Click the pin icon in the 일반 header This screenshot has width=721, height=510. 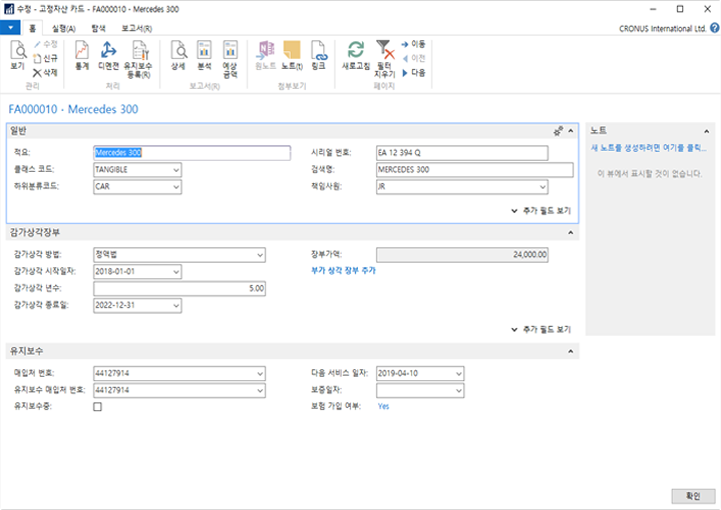point(558,131)
